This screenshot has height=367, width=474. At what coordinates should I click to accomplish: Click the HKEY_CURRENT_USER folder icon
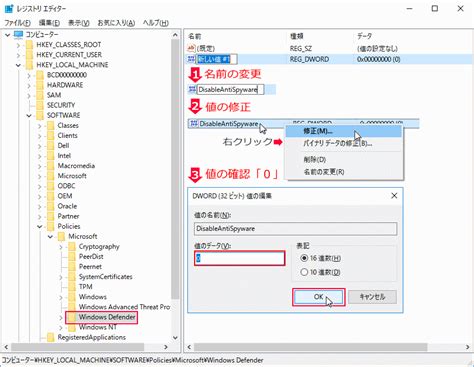click(29, 55)
